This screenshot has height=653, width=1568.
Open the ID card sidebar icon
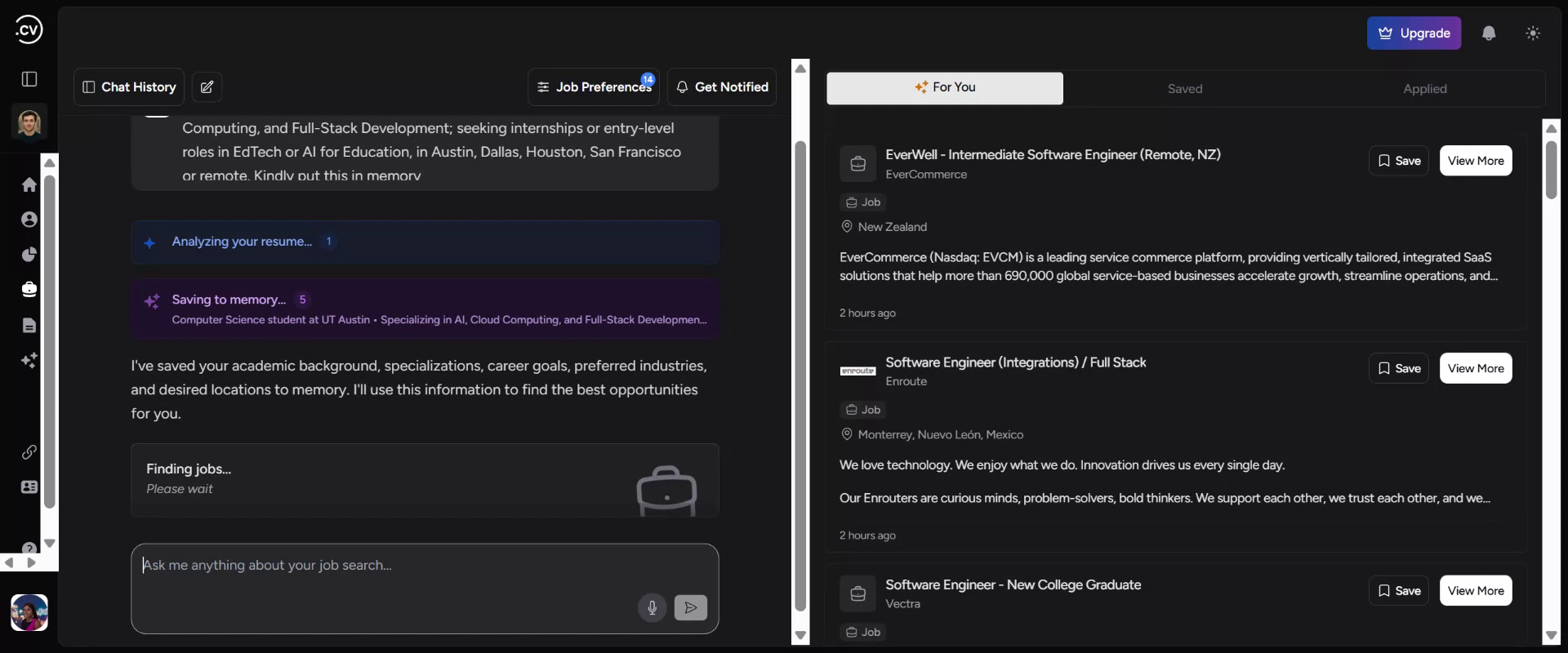click(x=29, y=487)
